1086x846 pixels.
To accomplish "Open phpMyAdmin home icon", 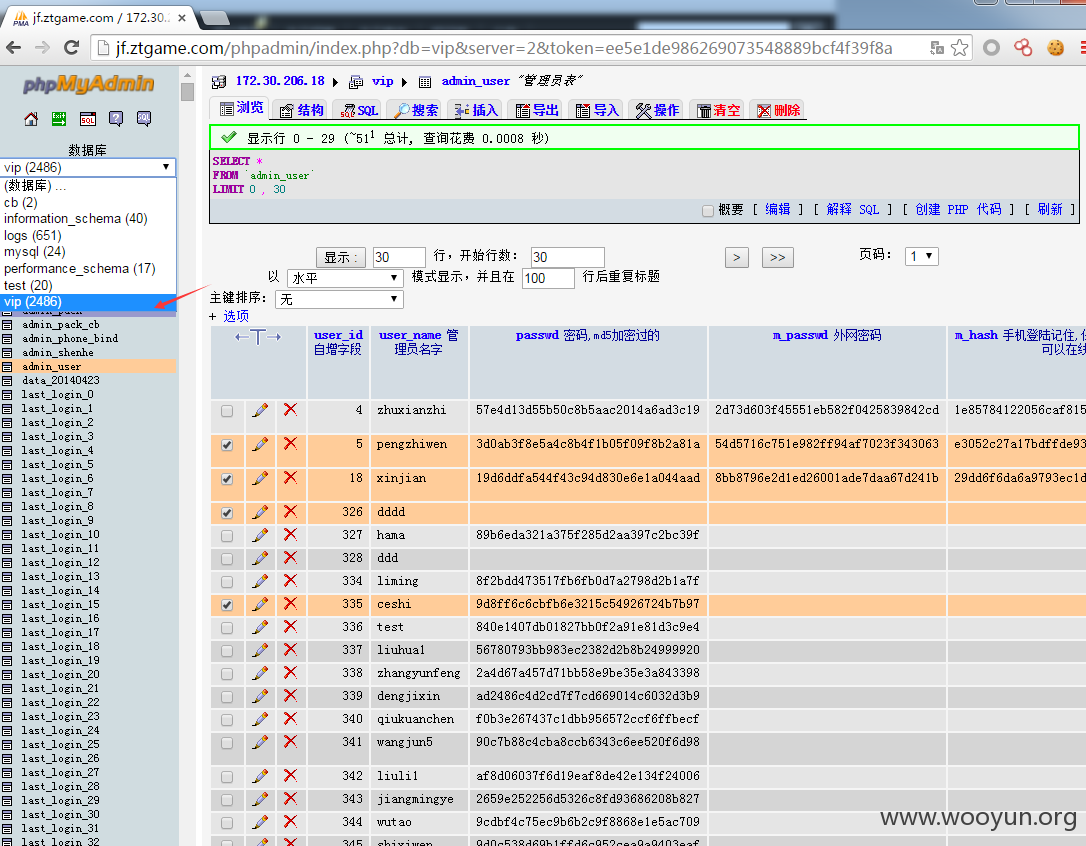I will [30, 119].
